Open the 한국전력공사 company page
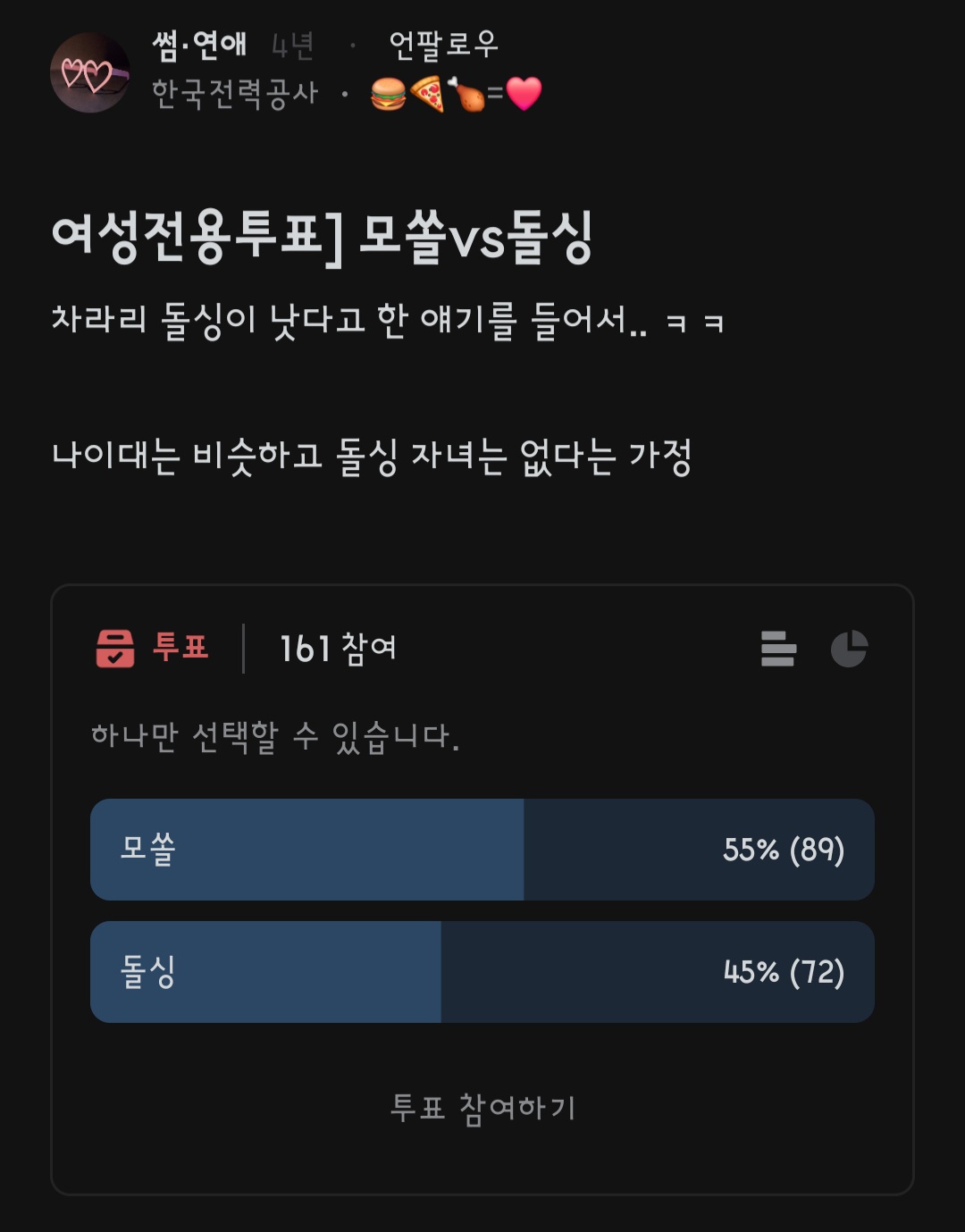The height and width of the screenshot is (1232, 965). (x=235, y=93)
